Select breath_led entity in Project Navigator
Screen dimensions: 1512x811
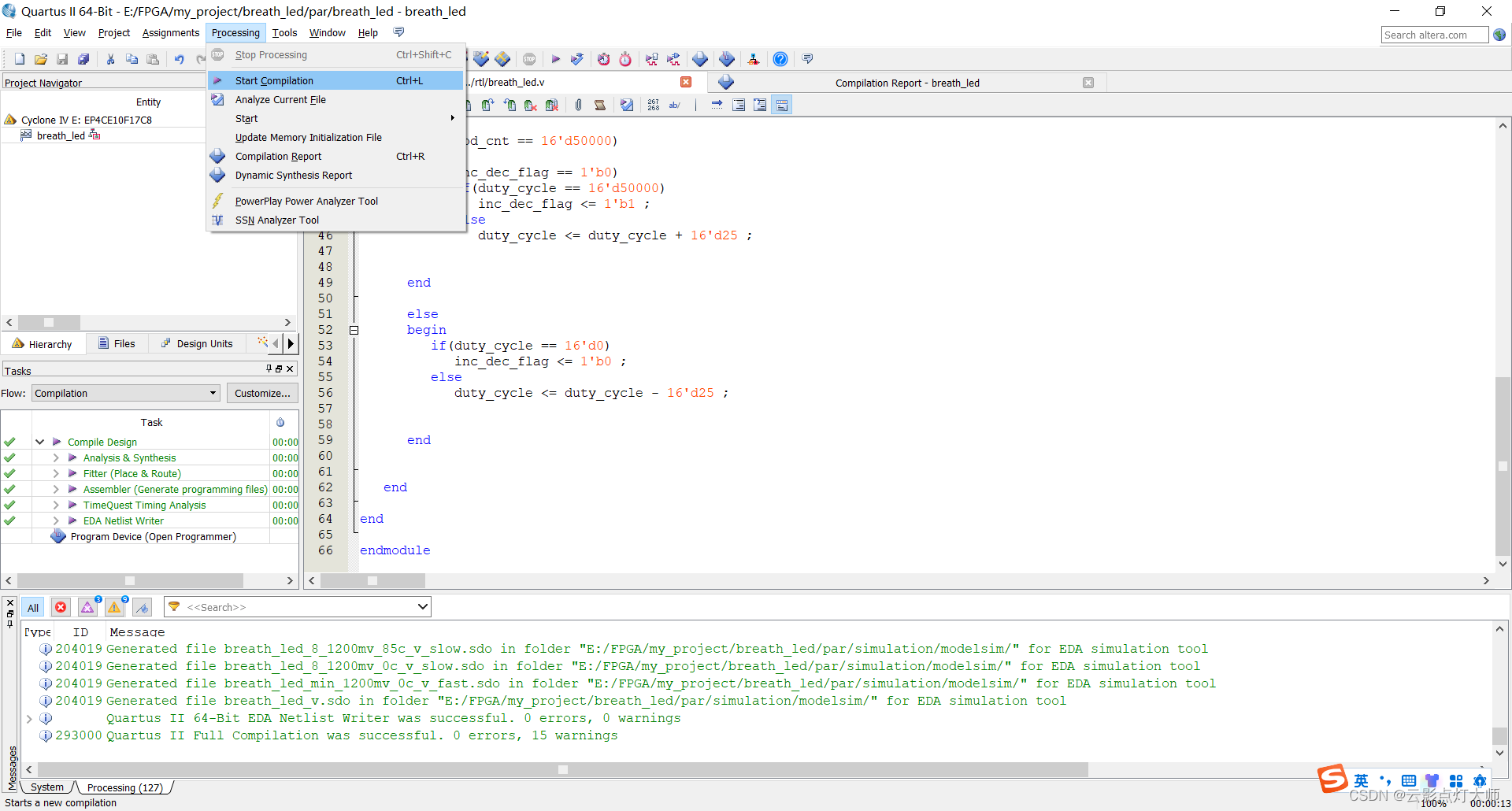pyautogui.click(x=61, y=135)
